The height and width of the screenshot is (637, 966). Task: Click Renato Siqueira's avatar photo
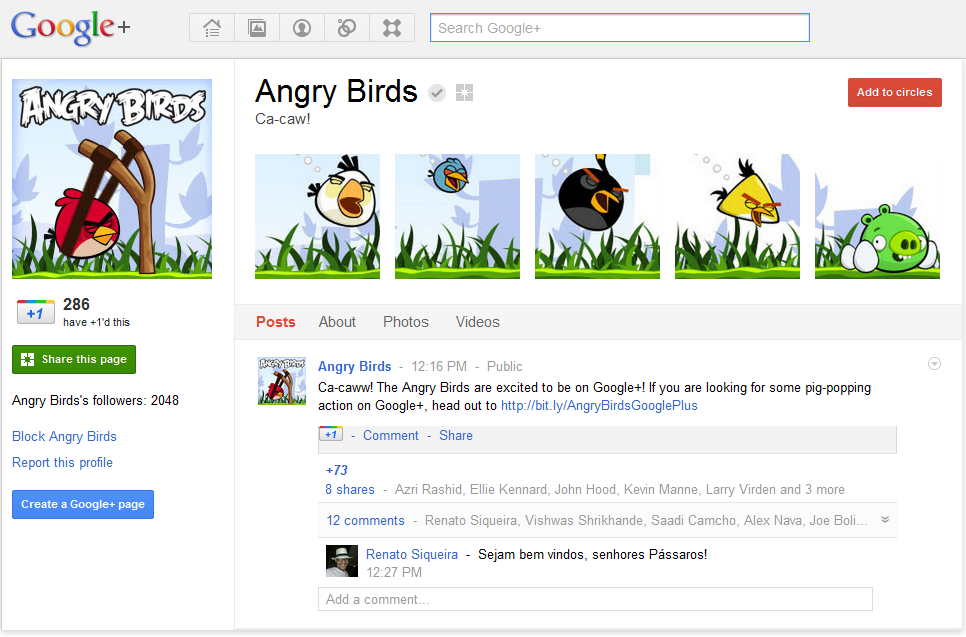tap(342, 561)
